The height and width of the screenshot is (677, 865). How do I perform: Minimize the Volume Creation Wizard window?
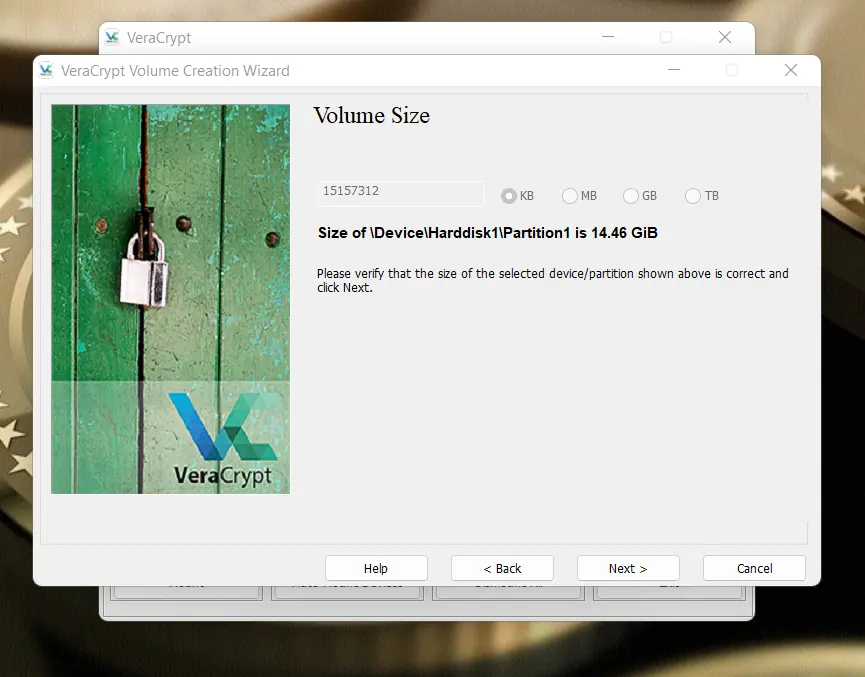(674, 70)
